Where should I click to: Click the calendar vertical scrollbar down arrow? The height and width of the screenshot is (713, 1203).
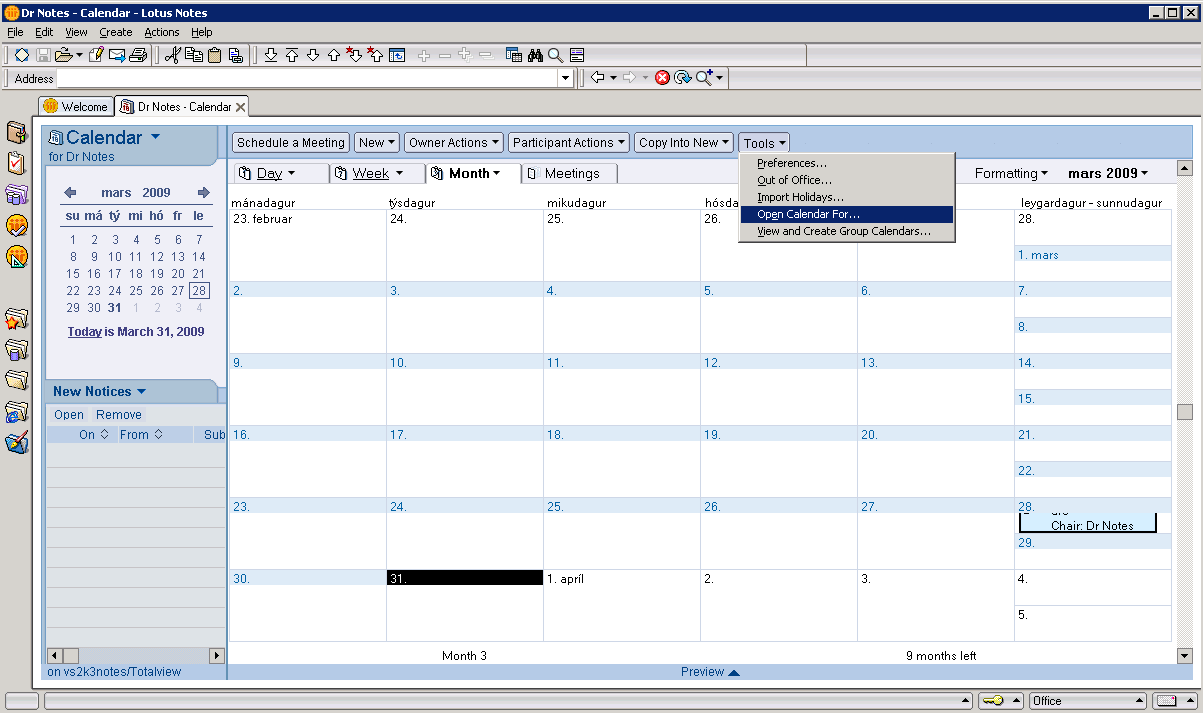pos(1185,656)
